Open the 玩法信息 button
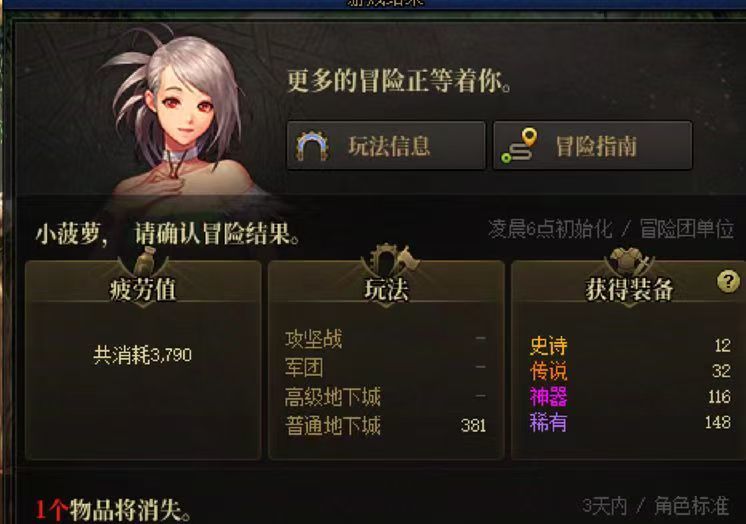 point(386,145)
